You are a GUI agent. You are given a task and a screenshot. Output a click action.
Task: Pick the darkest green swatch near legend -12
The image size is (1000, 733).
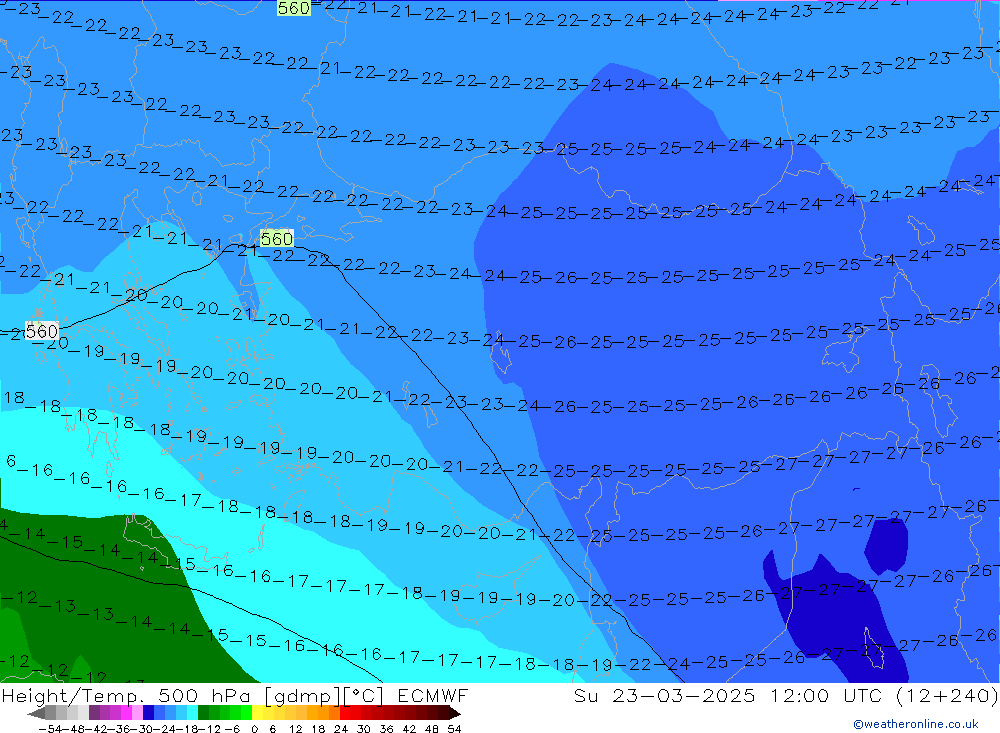[203, 713]
